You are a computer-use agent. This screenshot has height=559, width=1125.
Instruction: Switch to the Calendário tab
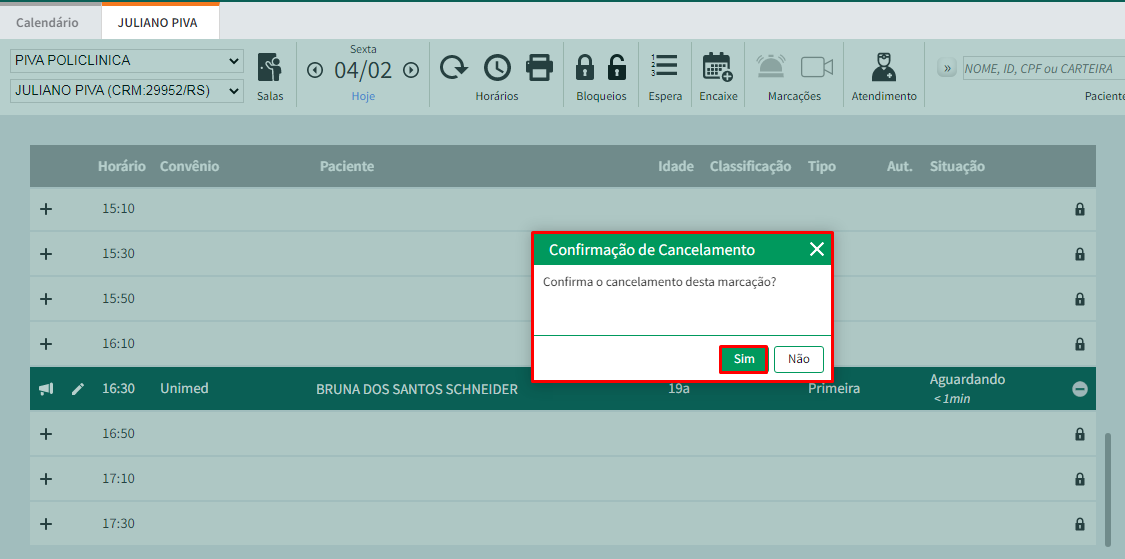(47, 21)
